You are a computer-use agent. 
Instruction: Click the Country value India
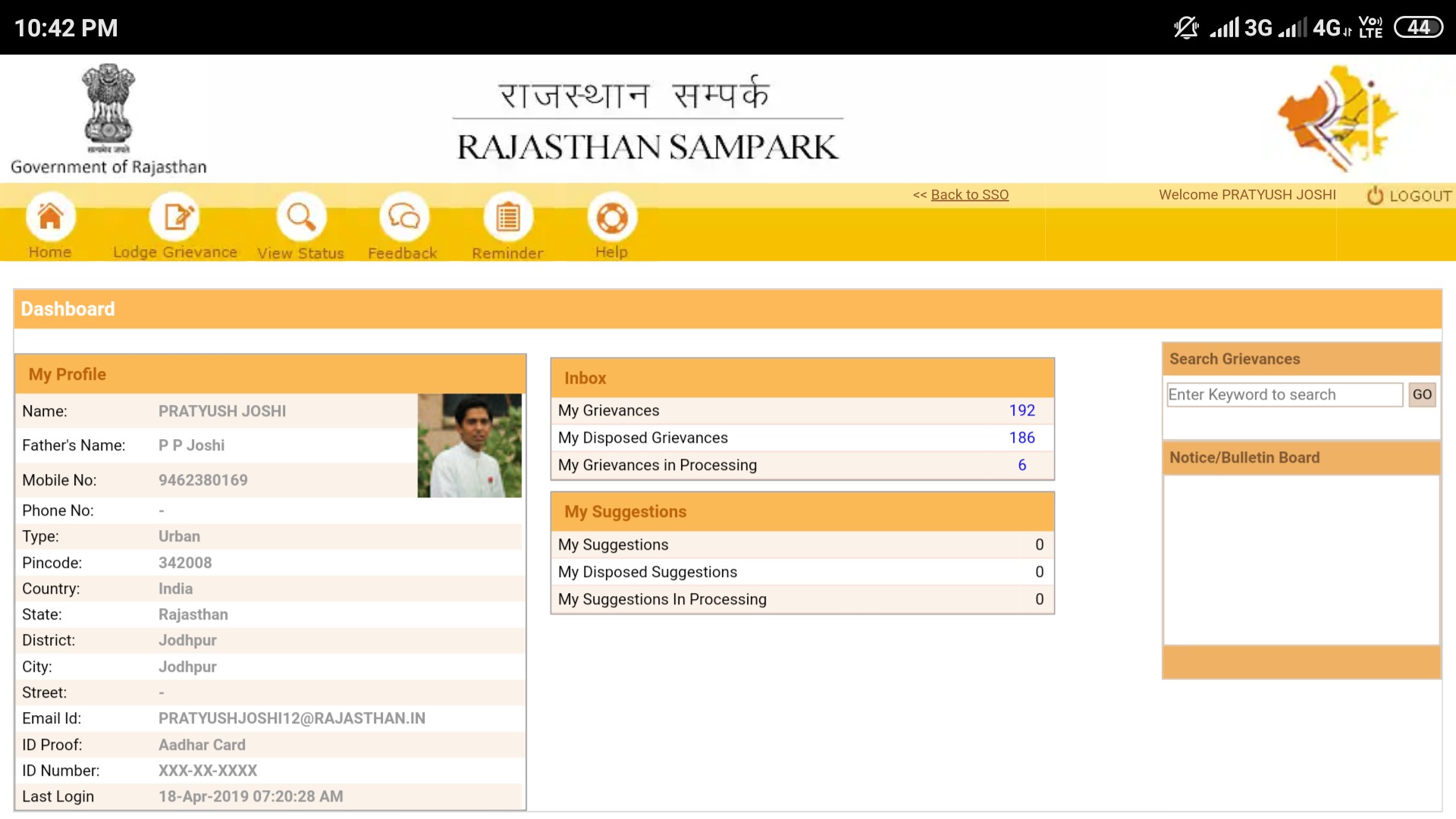pyautogui.click(x=175, y=588)
